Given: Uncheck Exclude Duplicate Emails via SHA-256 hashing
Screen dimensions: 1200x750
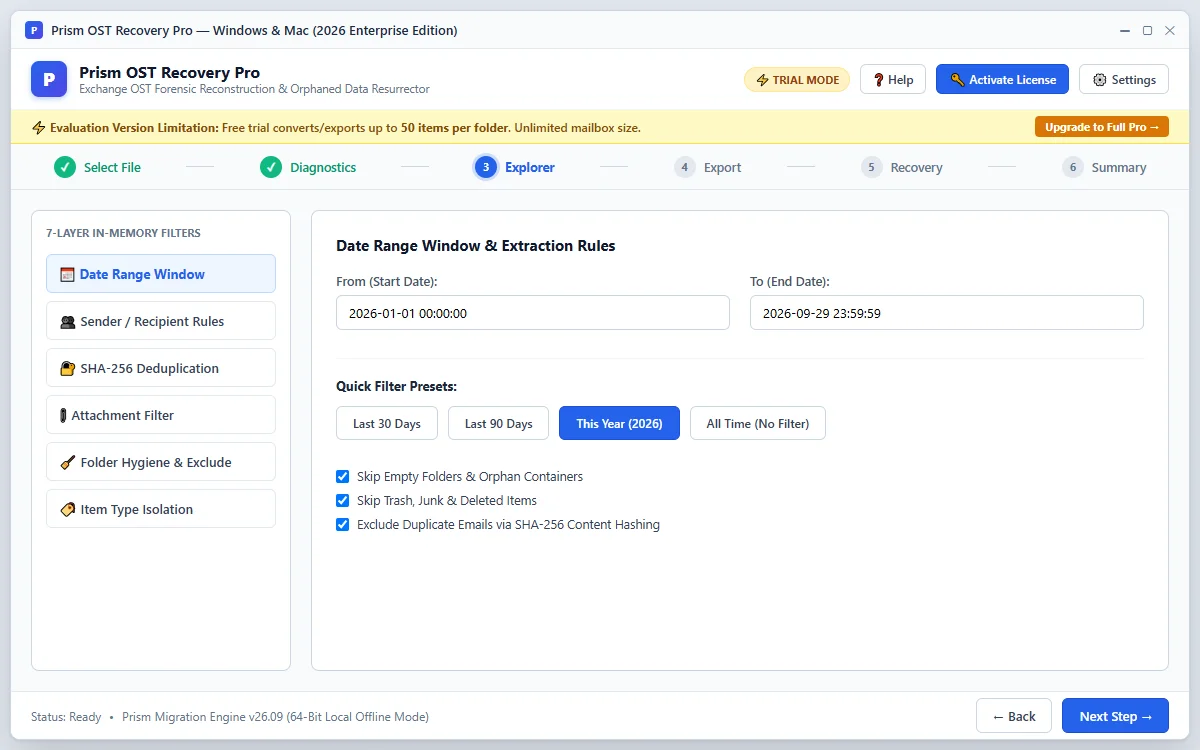Looking at the screenshot, I should [x=343, y=525].
